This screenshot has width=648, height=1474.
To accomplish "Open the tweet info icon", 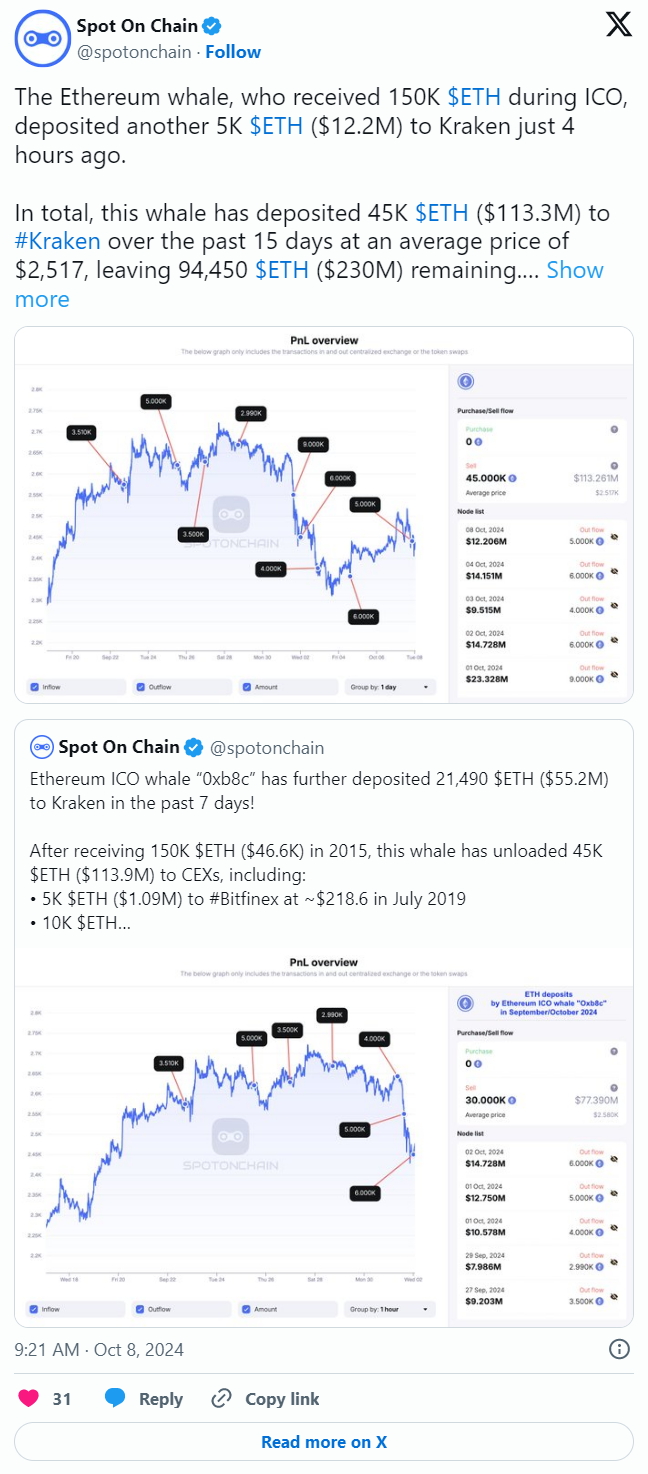I will click(x=620, y=1349).
